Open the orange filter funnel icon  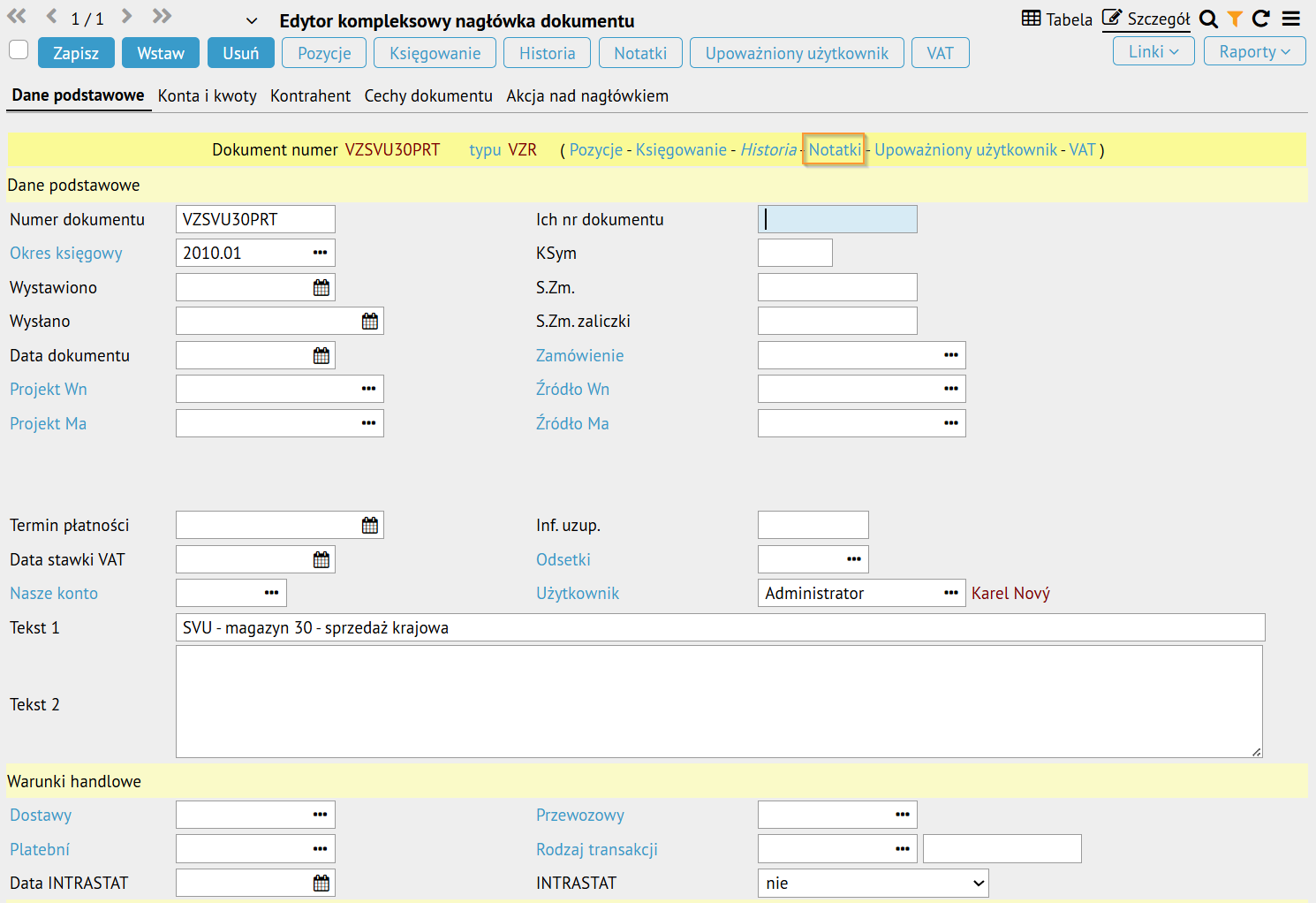[1235, 19]
